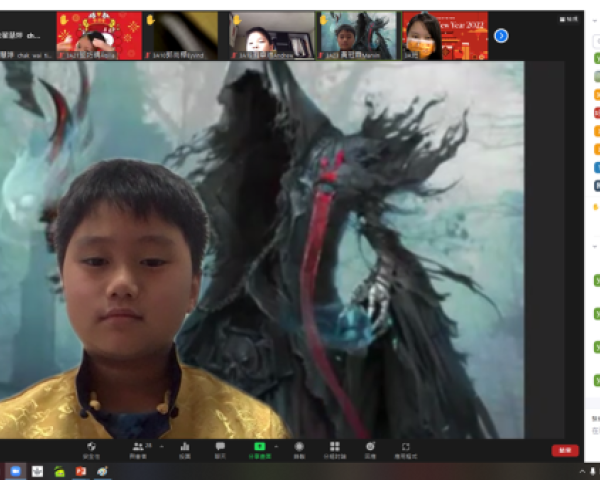Expand the arrow next to Participants
The image size is (600, 480).
tap(161, 446)
